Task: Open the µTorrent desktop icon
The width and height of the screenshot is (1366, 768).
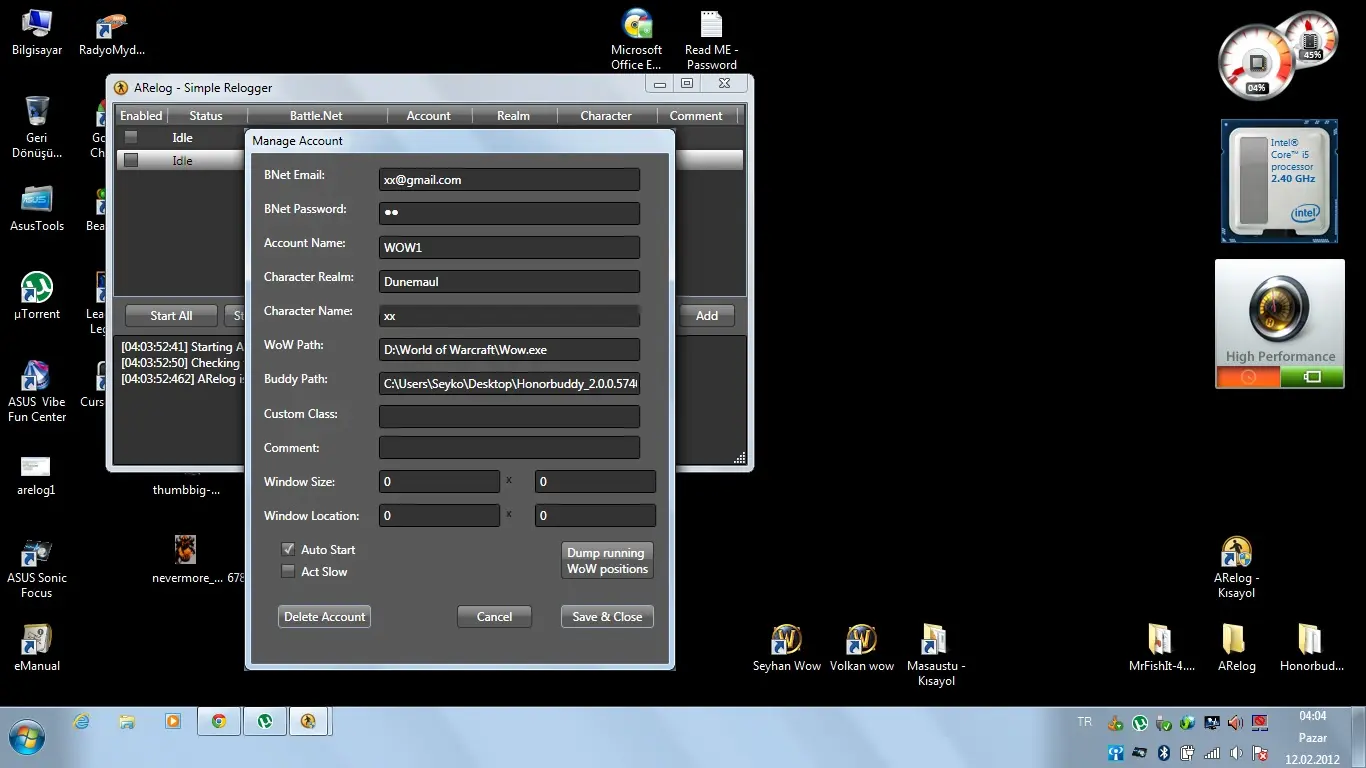Action: point(37,289)
